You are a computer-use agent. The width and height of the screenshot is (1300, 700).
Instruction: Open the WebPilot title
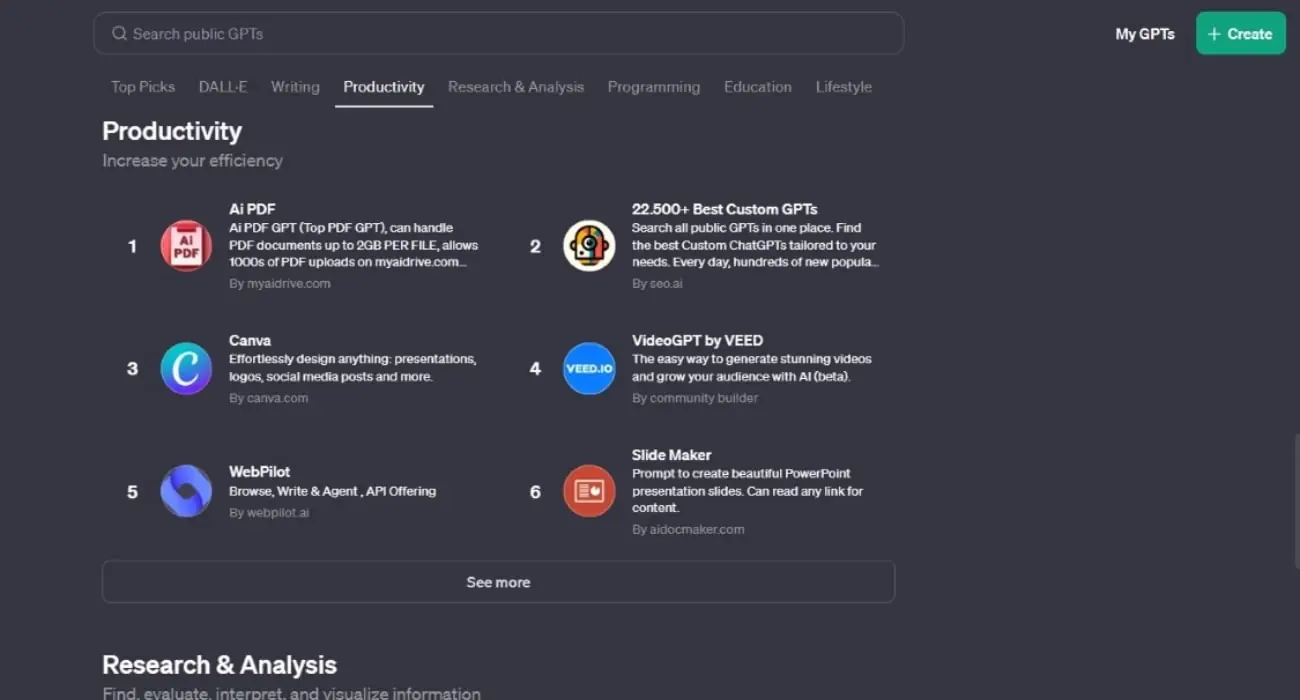[260, 471]
